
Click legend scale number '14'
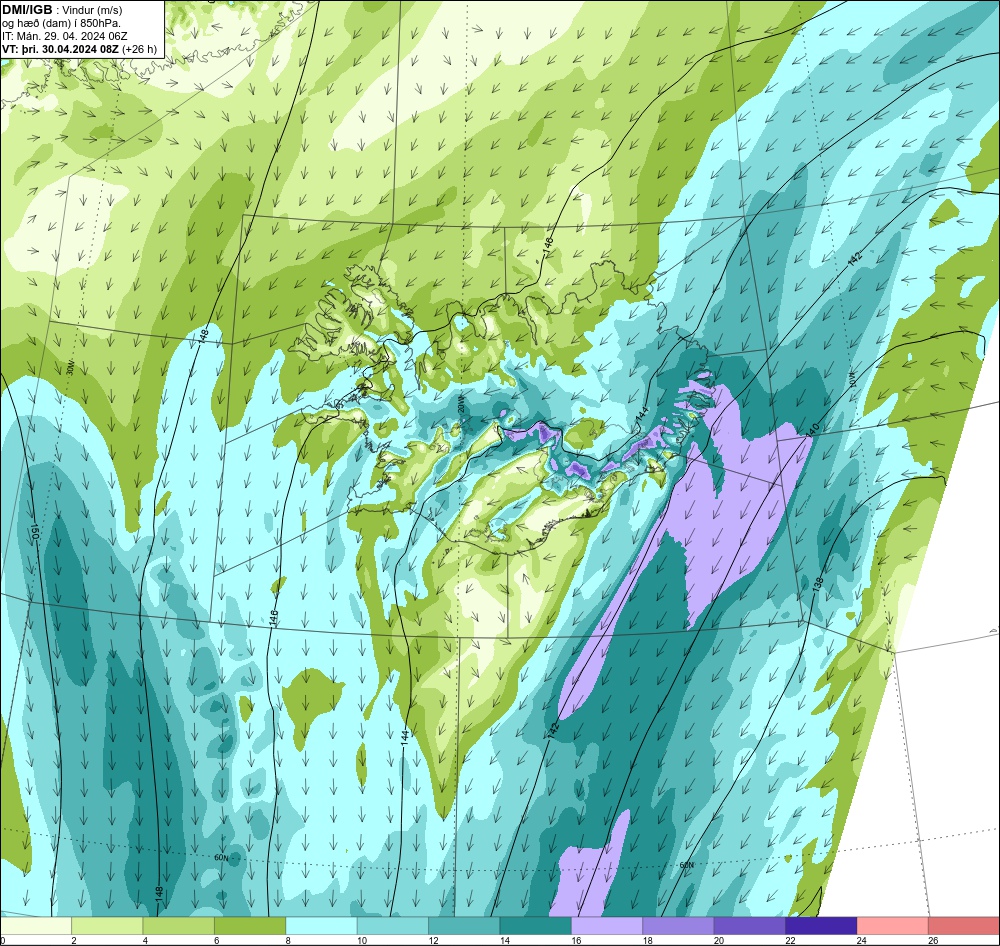(x=504, y=940)
